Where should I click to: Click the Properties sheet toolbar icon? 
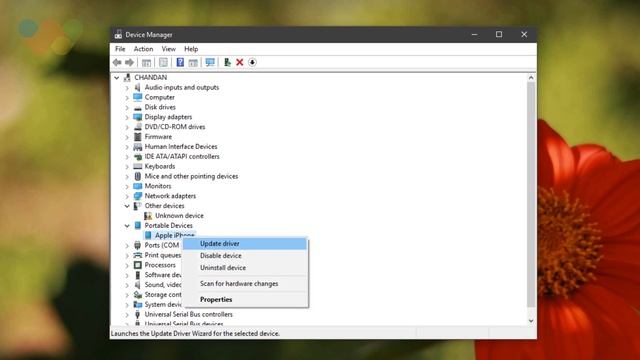[x=163, y=62]
